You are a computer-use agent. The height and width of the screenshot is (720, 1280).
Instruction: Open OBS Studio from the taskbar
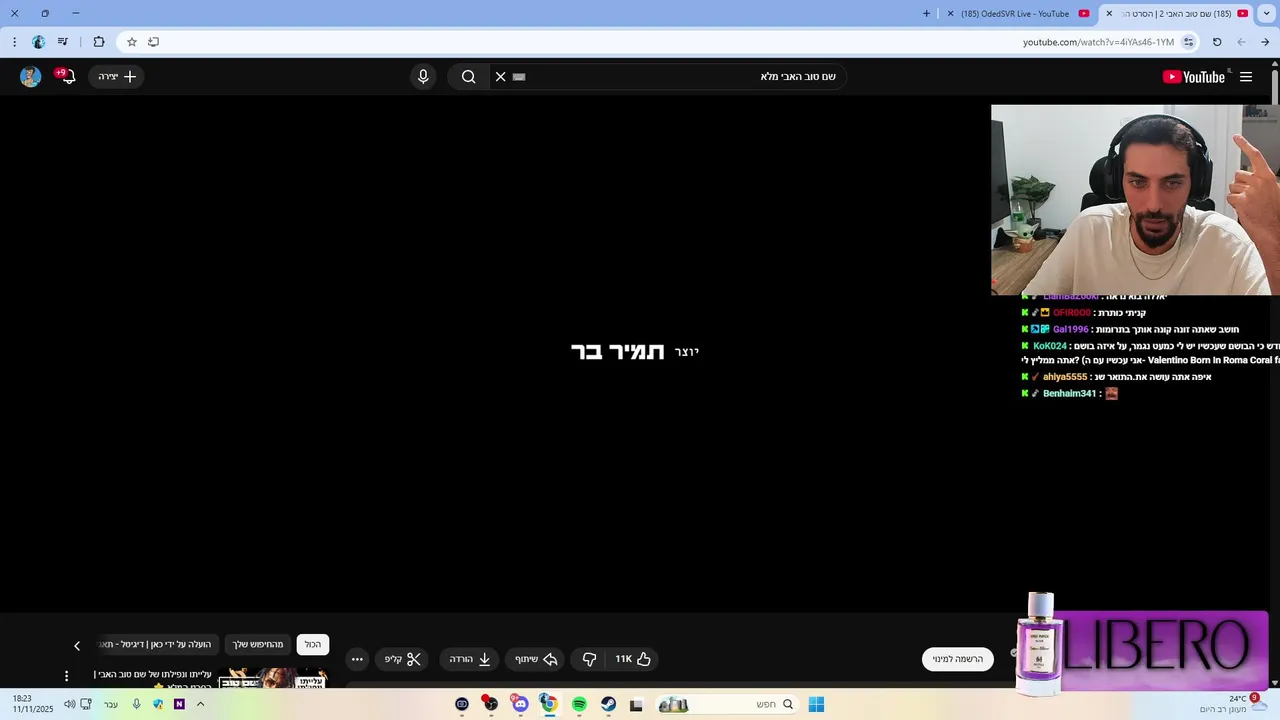pyautogui.click(x=490, y=704)
